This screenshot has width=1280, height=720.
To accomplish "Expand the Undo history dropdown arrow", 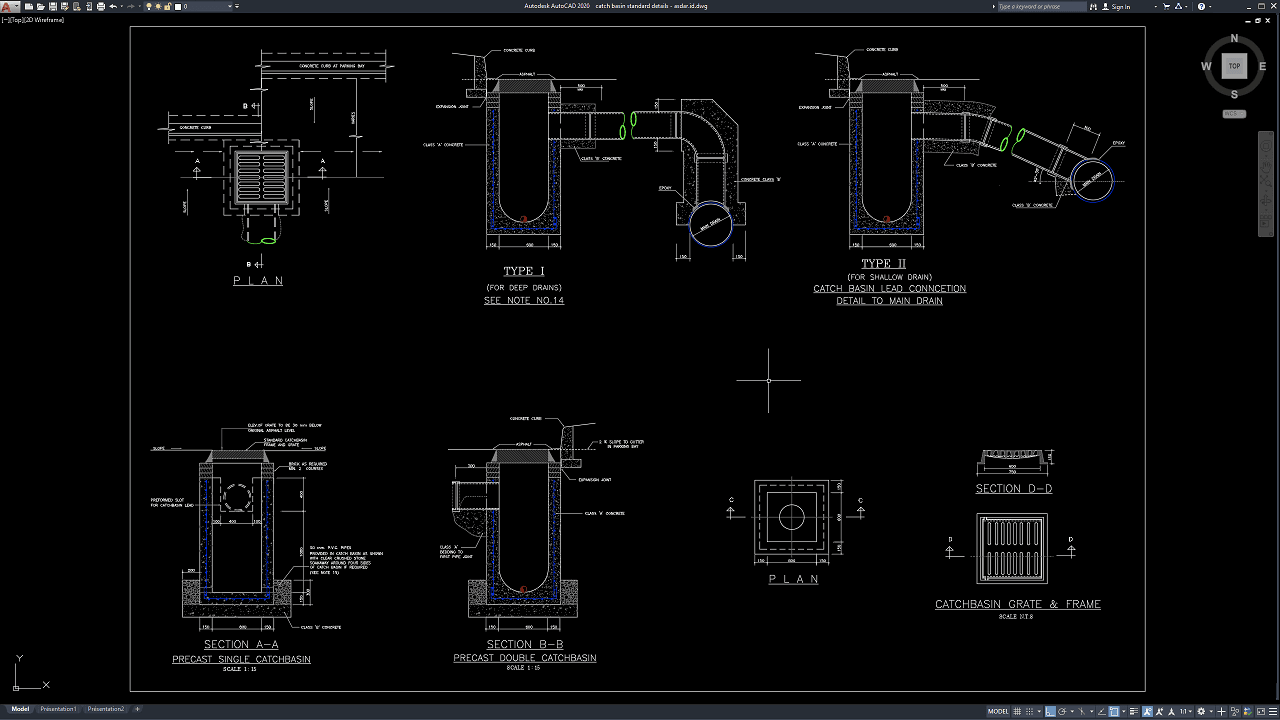I will coord(122,6).
